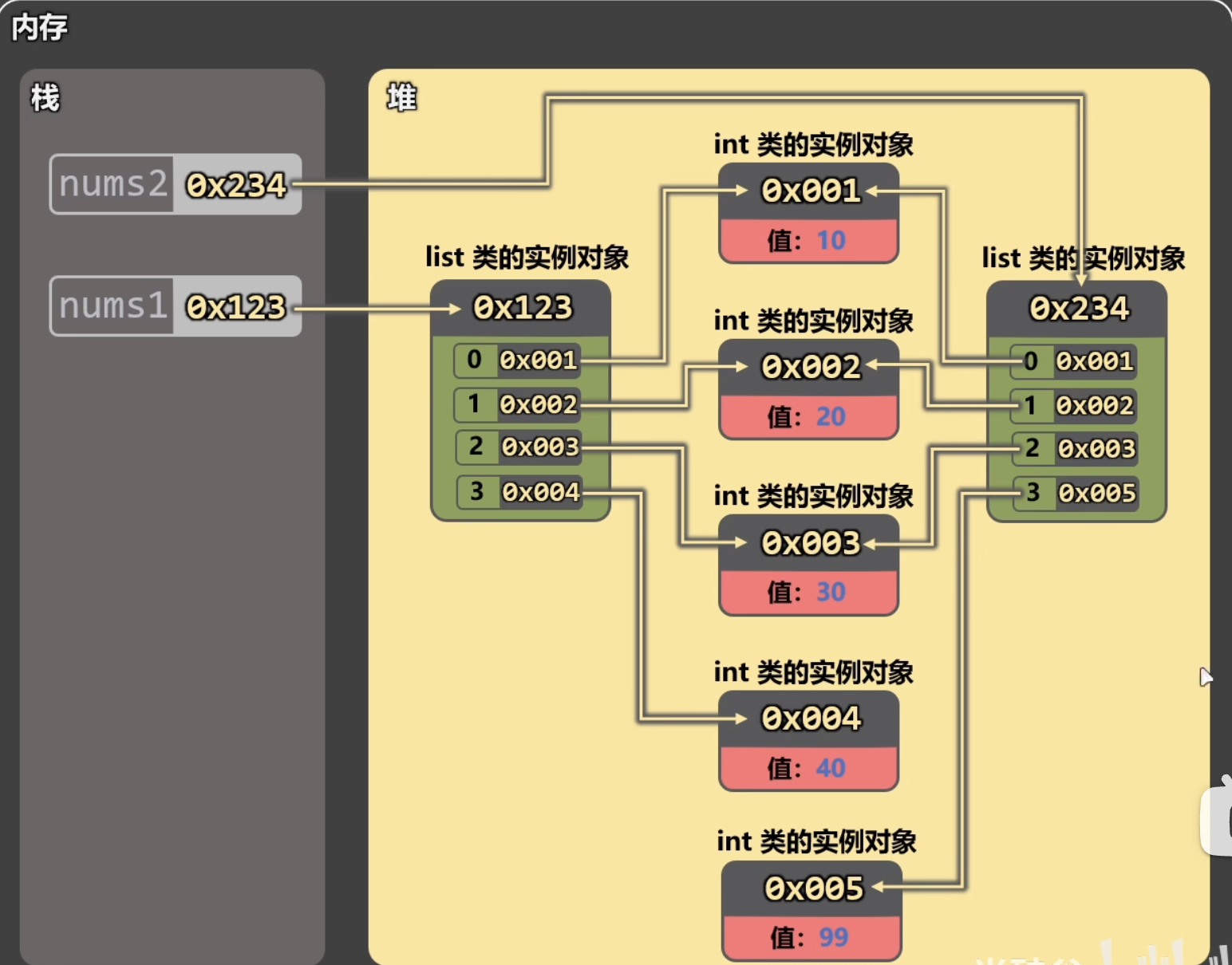Click the 内存 title at top left
Screen dimensions: 1232x965
[39, 27]
